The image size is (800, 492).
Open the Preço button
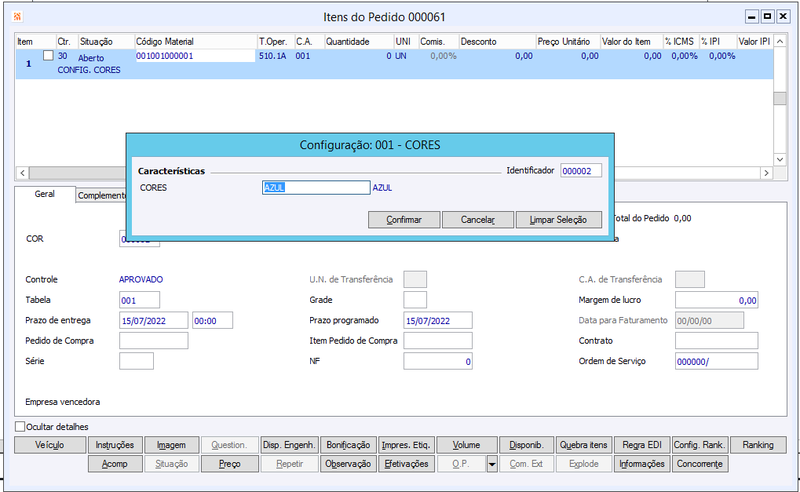click(x=230, y=464)
